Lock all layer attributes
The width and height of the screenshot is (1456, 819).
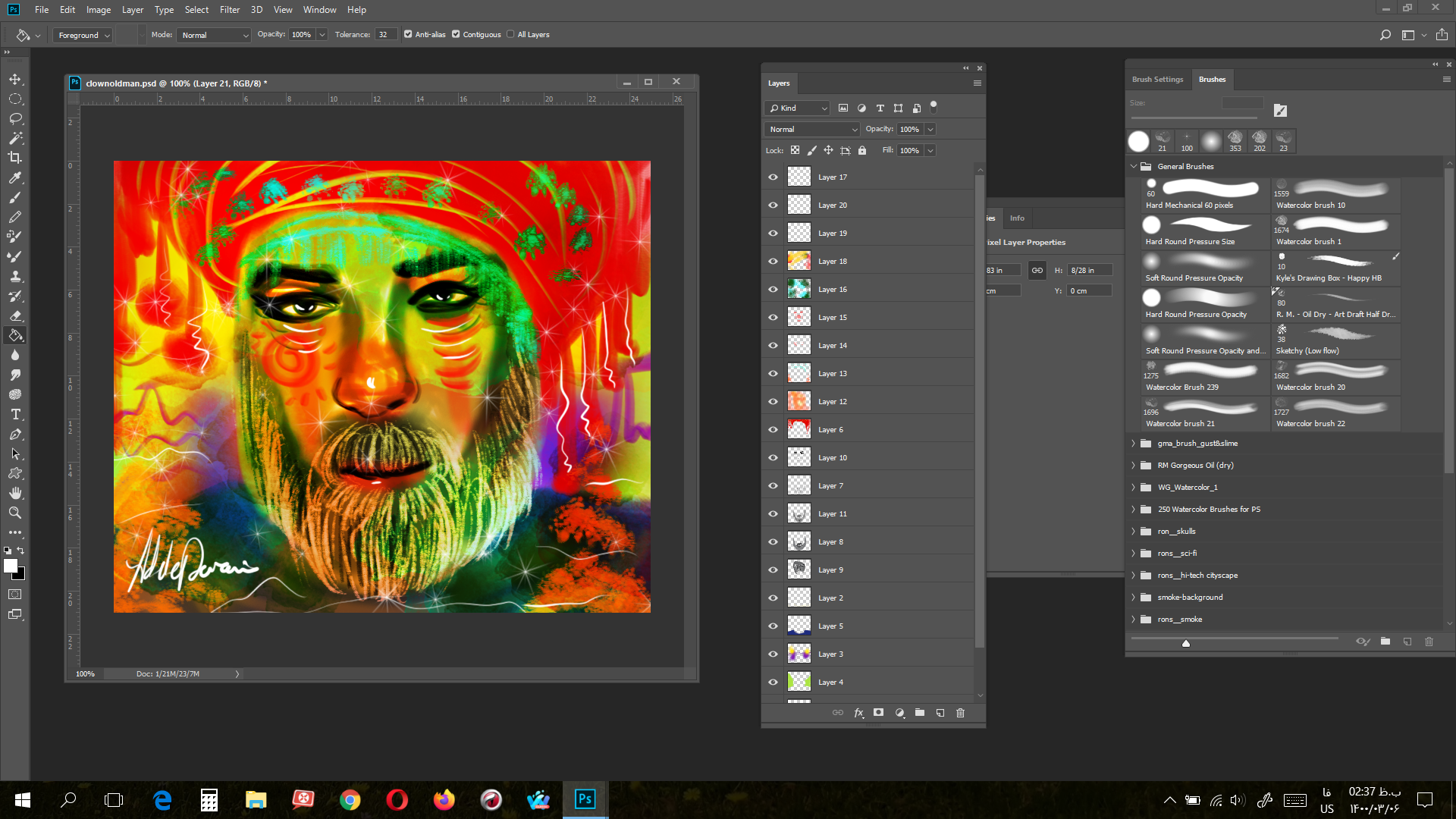[862, 150]
